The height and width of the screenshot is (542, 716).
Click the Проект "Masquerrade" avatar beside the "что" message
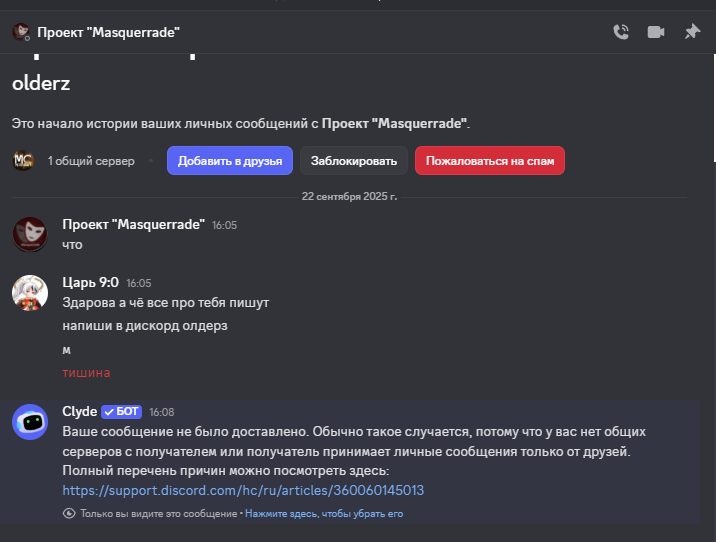(x=29, y=233)
